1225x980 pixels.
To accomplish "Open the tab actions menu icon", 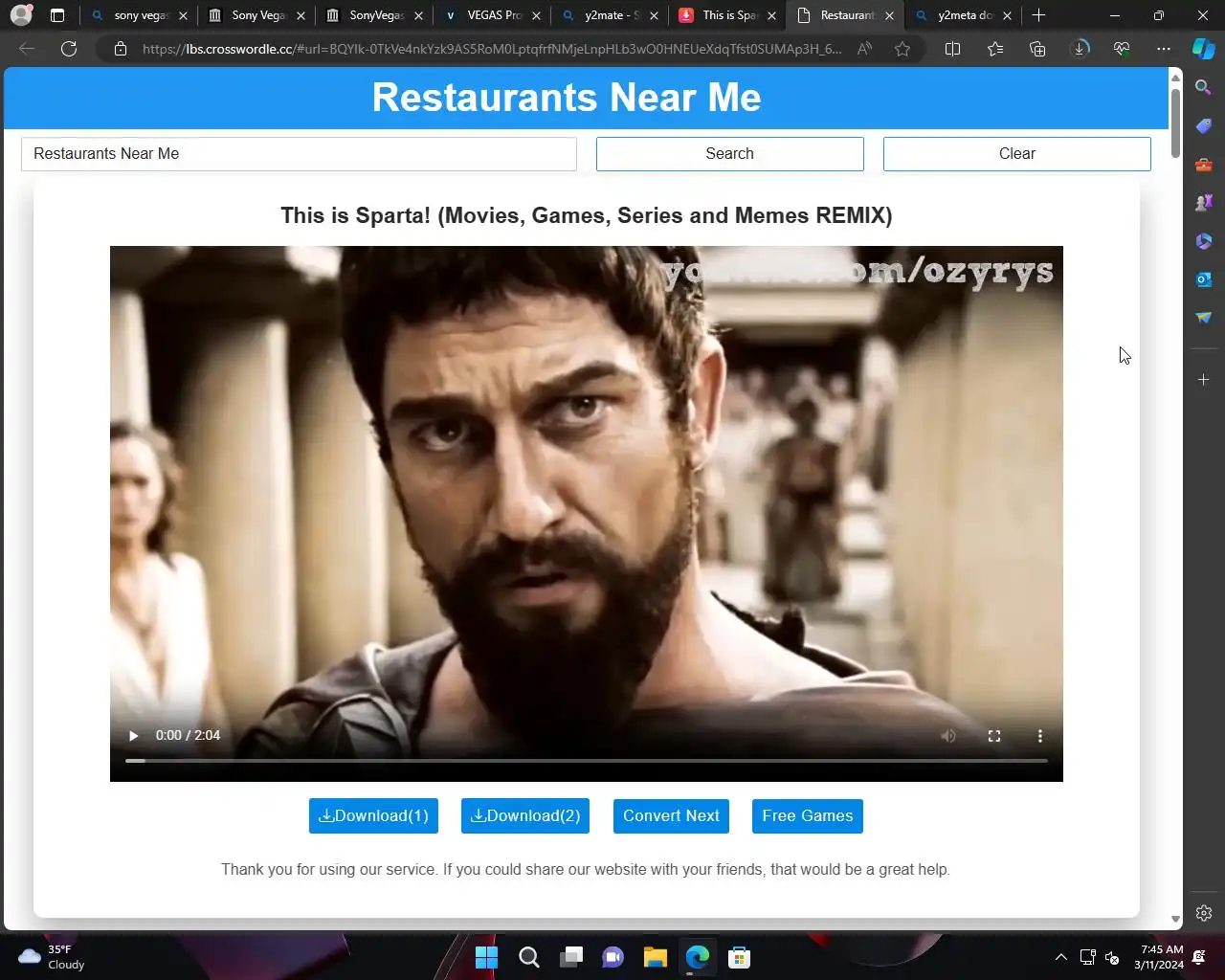I will [x=57, y=15].
